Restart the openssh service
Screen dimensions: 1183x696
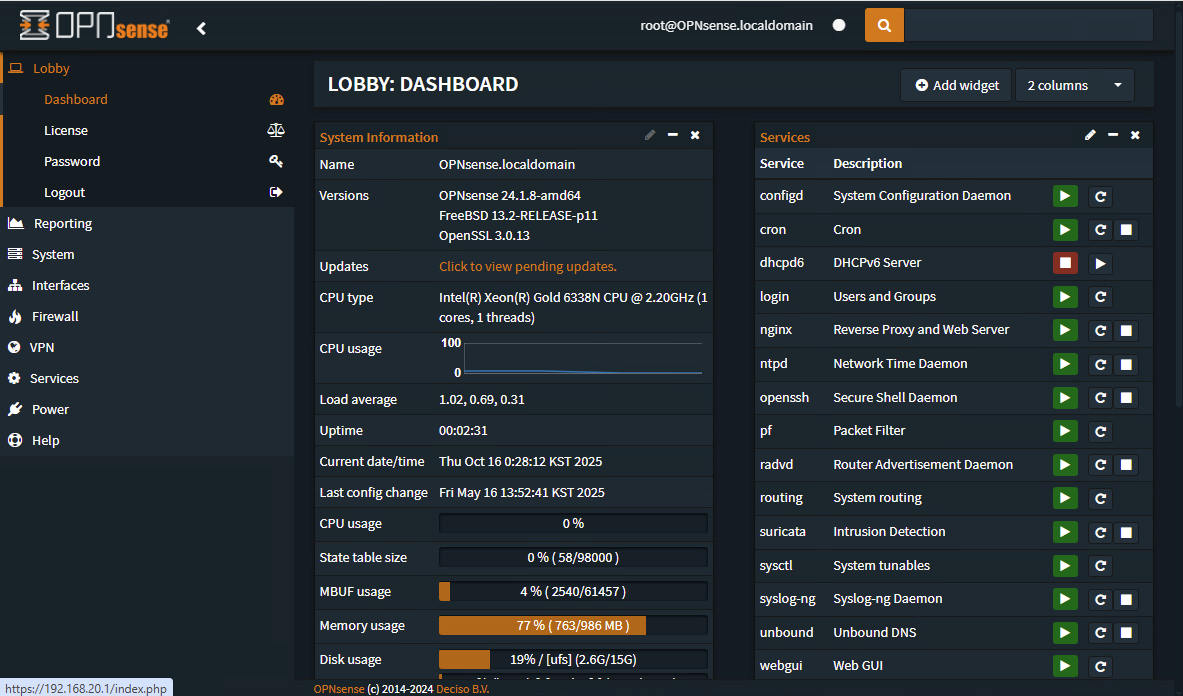(x=1100, y=397)
